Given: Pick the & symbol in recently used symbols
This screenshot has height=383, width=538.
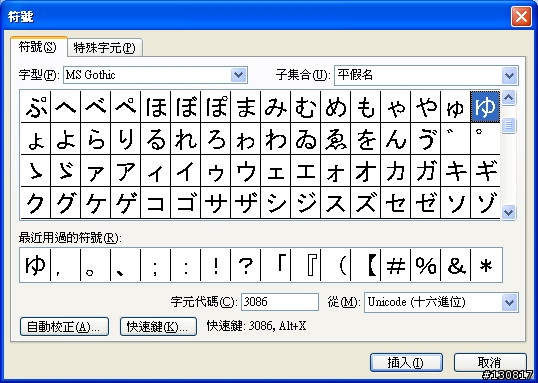Looking at the screenshot, I should pos(455,265).
